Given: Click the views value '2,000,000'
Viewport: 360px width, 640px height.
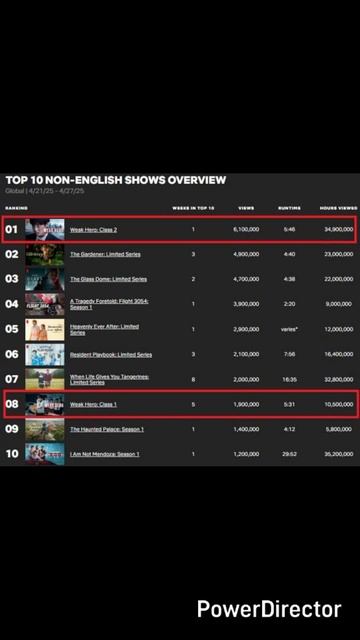Looking at the screenshot, I should pyautogui.click(x=246, y=380).
